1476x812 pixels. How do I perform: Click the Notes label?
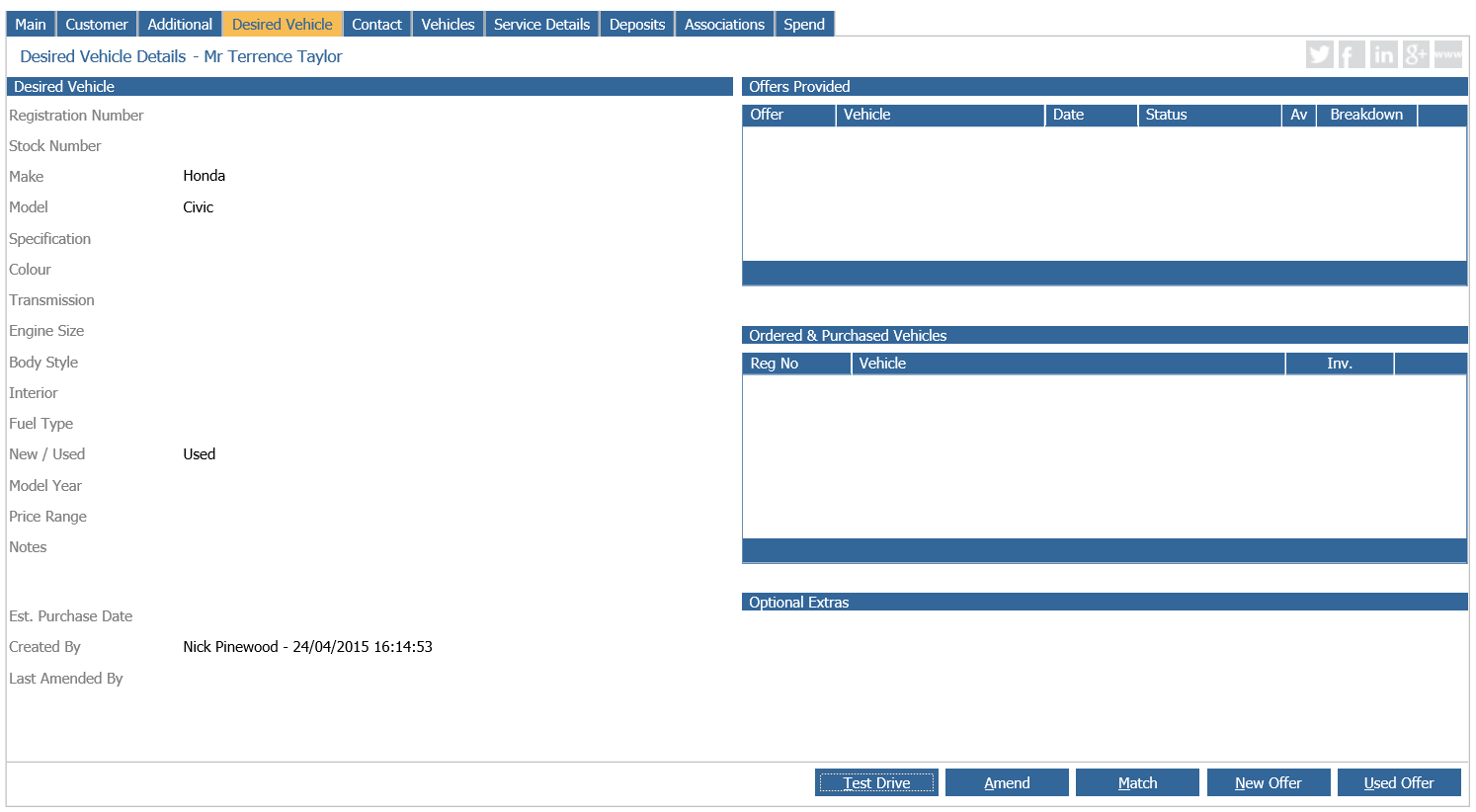[28, 547]
